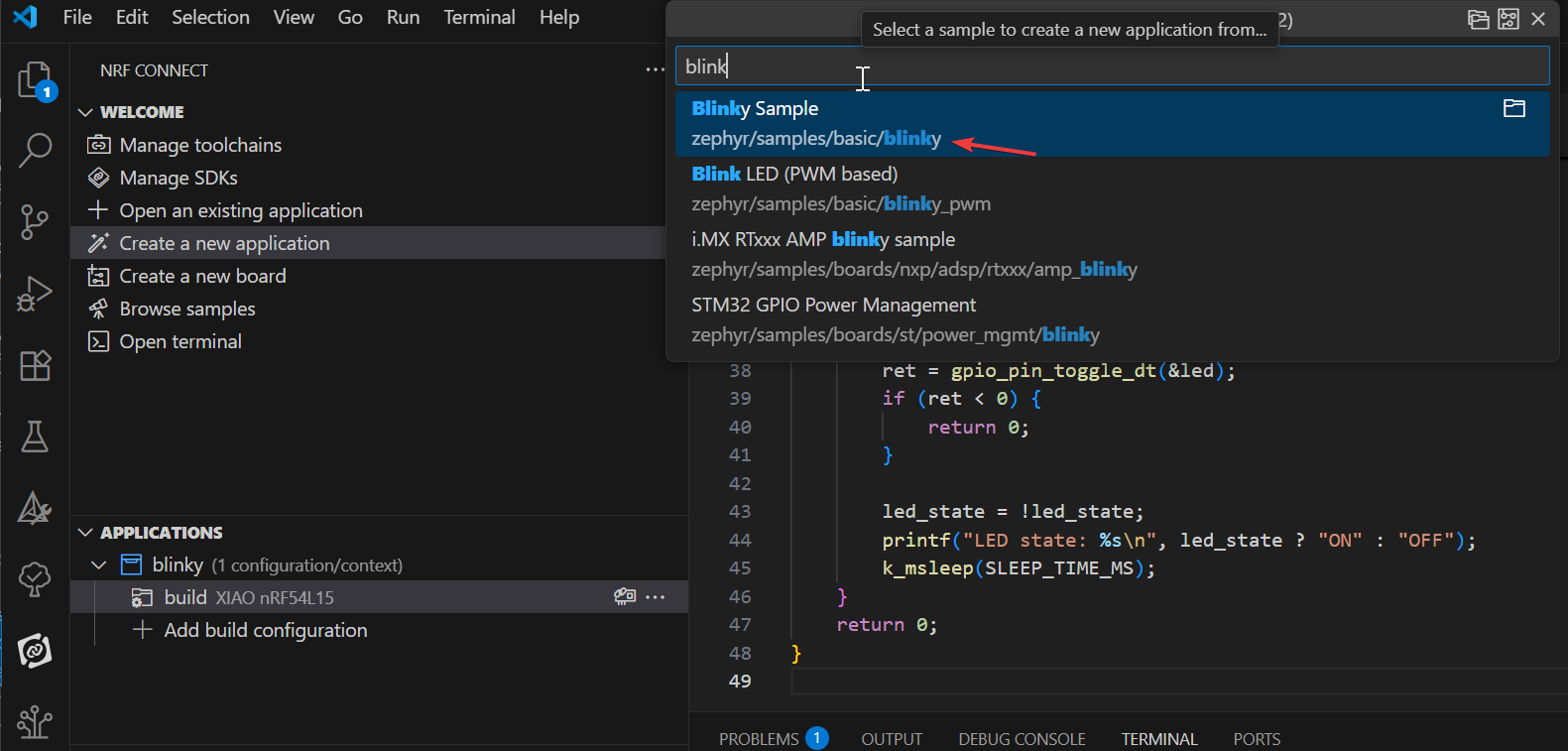The image size is (1568, 751).
Task: Click Browse samples entry
Action: click(x=187, y=309)
